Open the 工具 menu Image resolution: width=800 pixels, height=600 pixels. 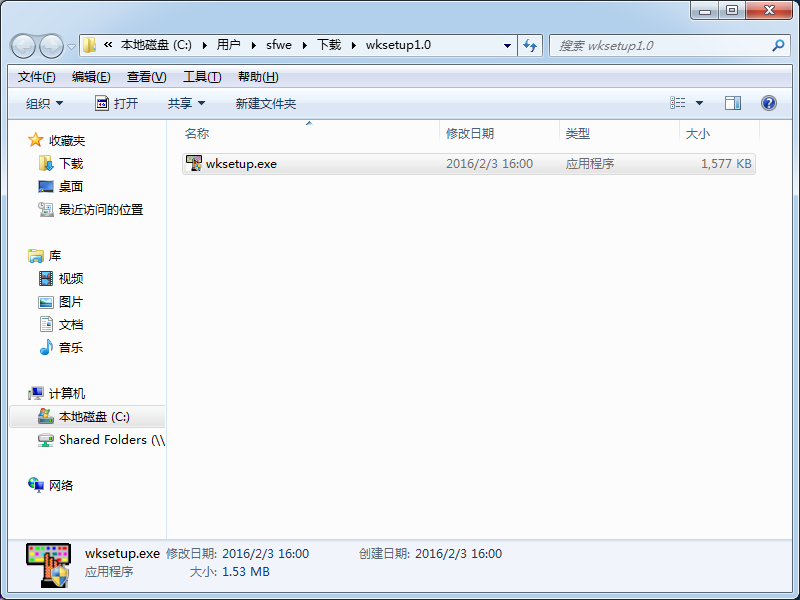point(200,76)
